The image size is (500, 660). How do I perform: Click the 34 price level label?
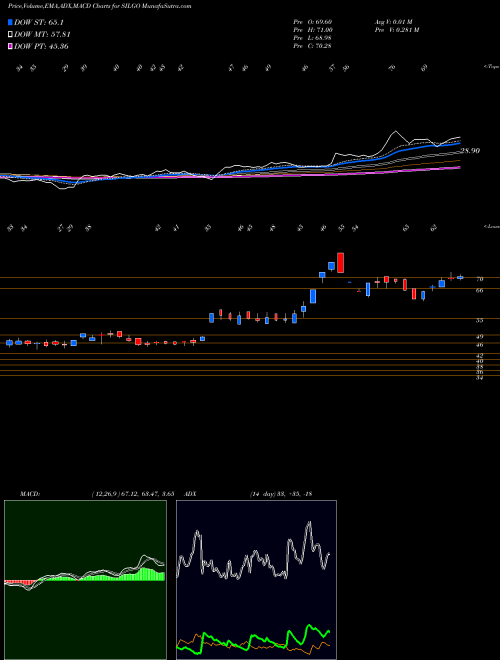tap(479, 378)
